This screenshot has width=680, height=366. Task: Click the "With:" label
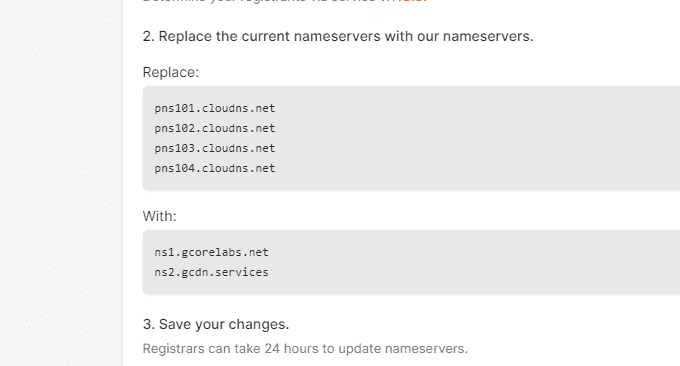[160, 216]
